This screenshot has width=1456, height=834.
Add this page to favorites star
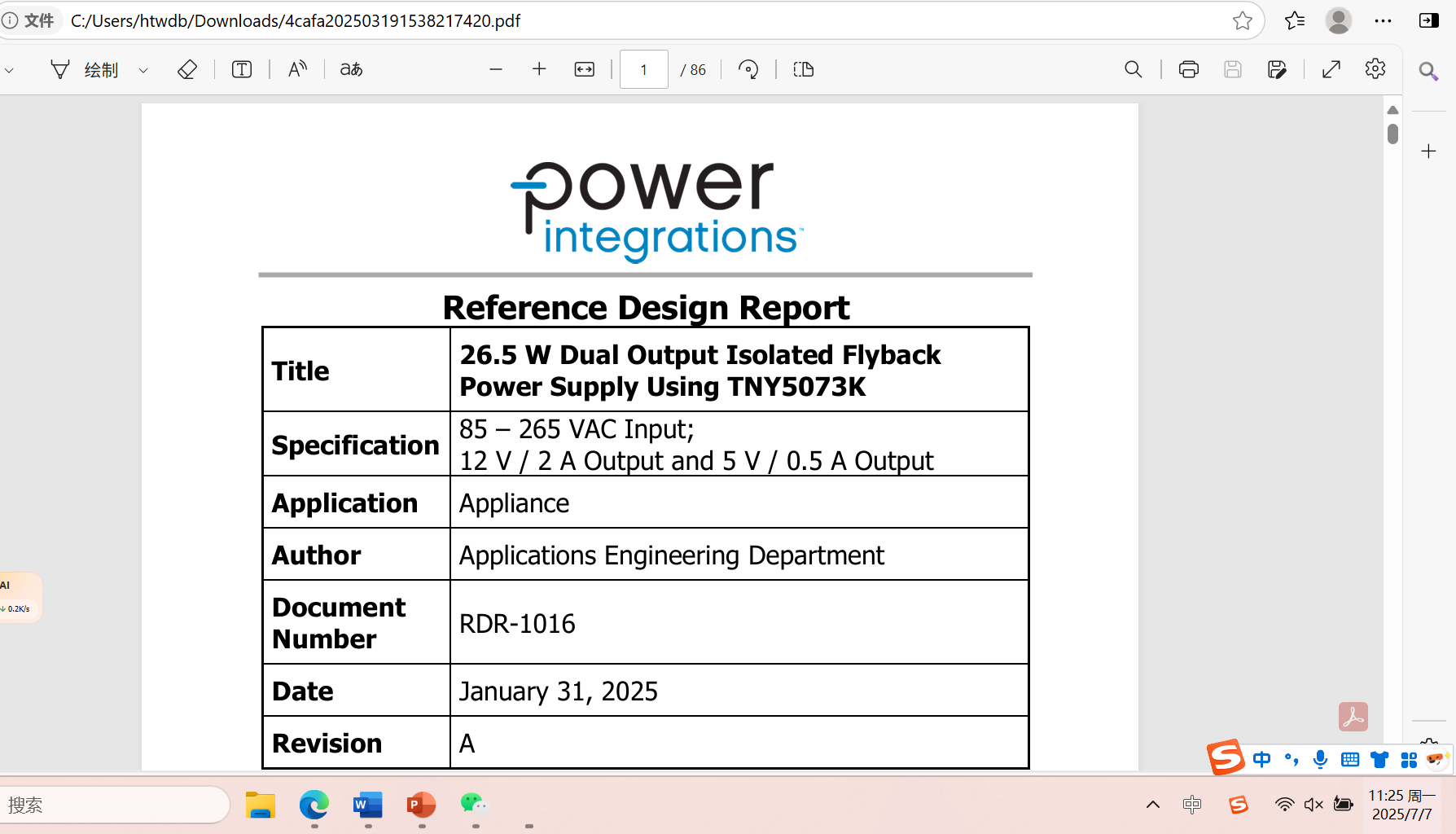click(1243, 20)
